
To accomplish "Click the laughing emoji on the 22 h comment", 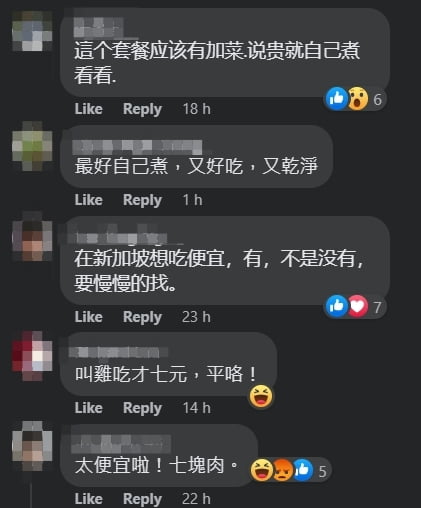I will click(x=262, y=470).
